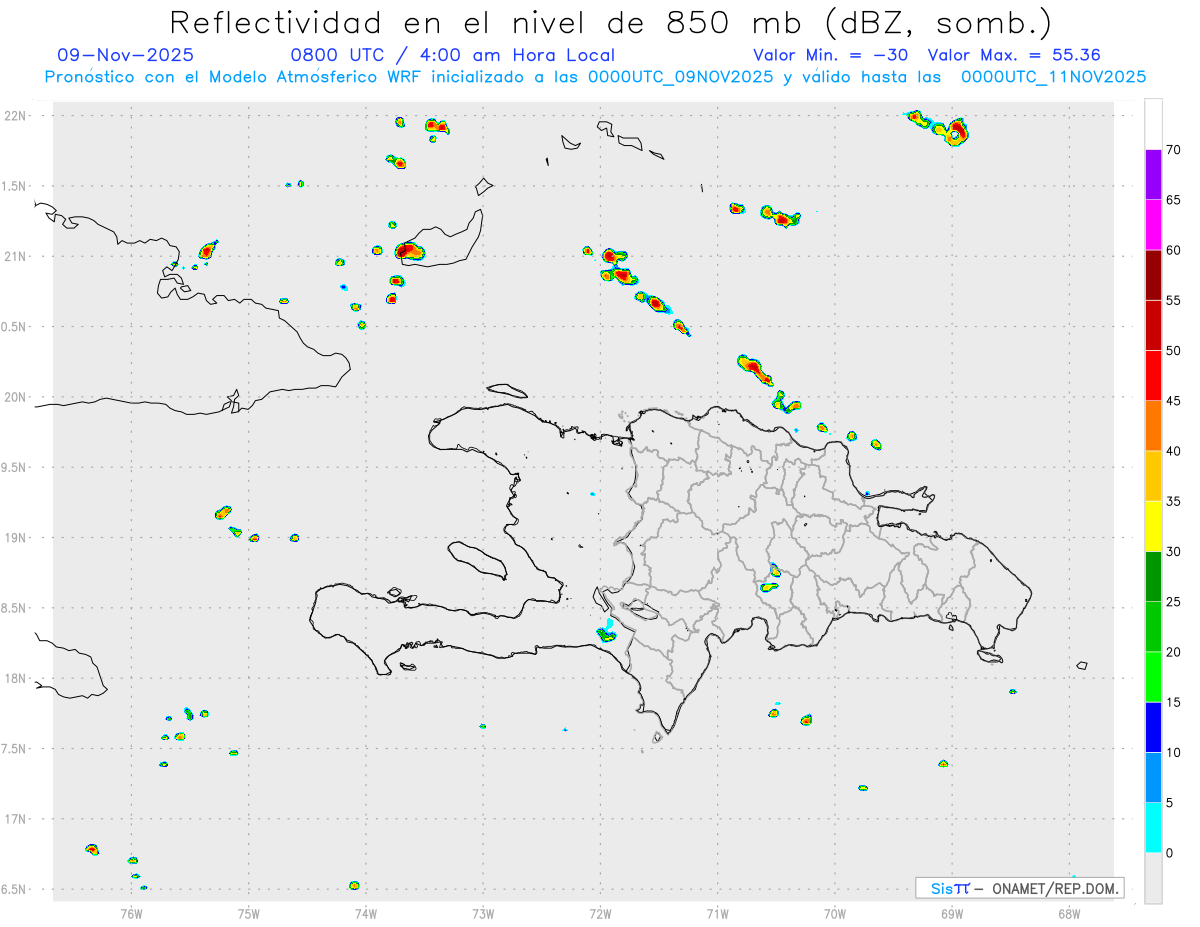Image resolution: width=1200 pixels, height=927 pixels.
Task: Click the '73W' longitude axis label
Action: coord(483,914)
